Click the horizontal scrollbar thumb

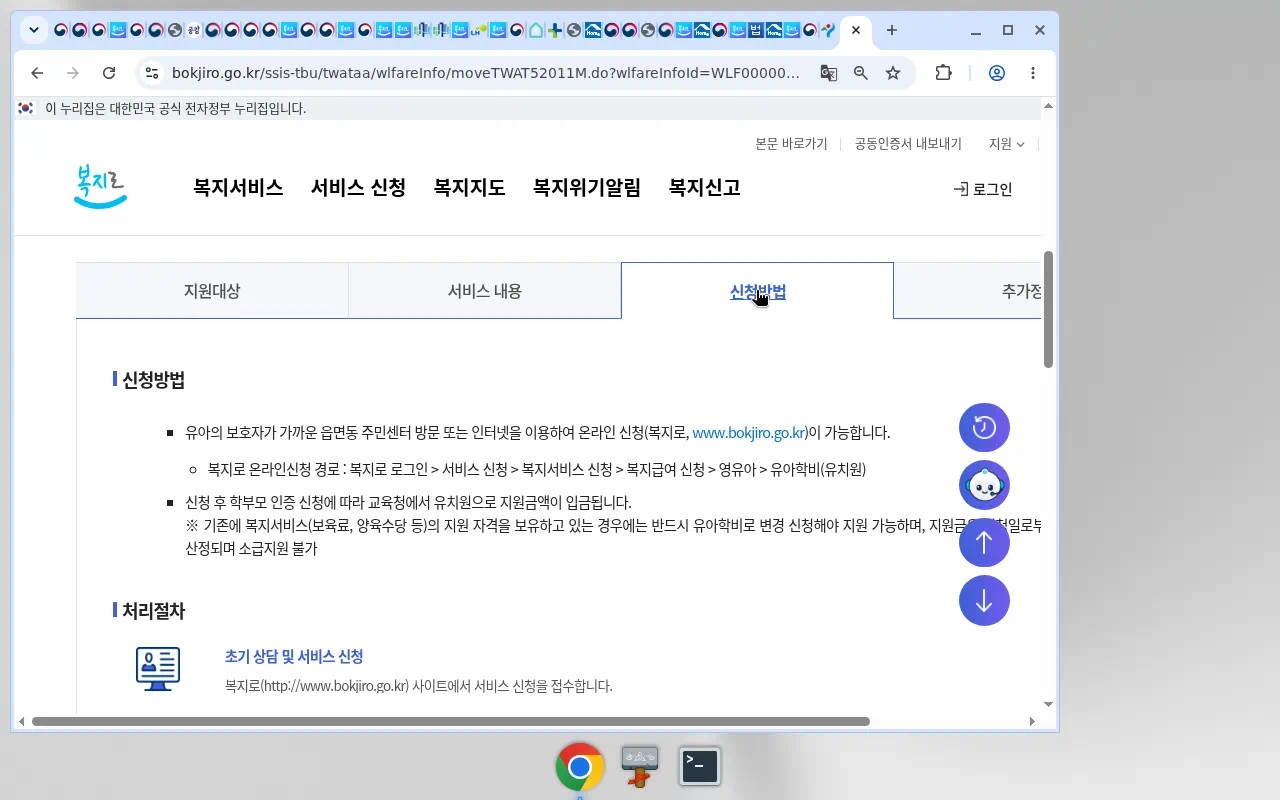click(x=451, y=721)
